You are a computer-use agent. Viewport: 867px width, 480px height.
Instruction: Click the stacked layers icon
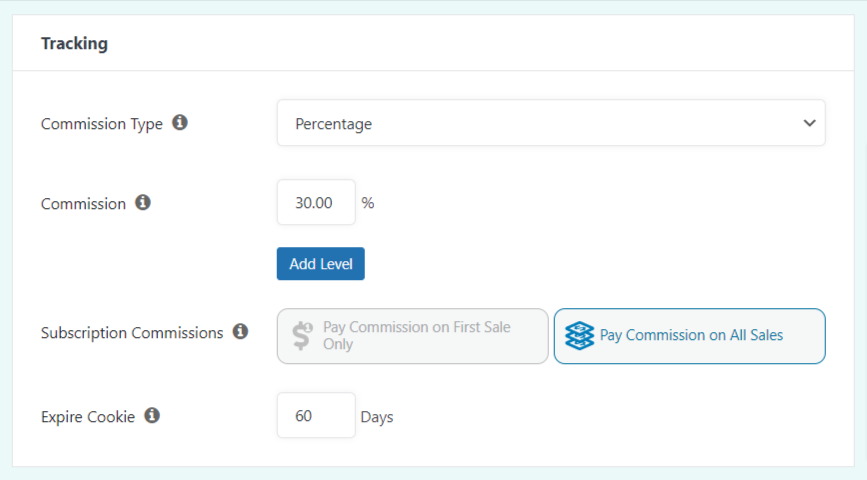coord(579,335)
